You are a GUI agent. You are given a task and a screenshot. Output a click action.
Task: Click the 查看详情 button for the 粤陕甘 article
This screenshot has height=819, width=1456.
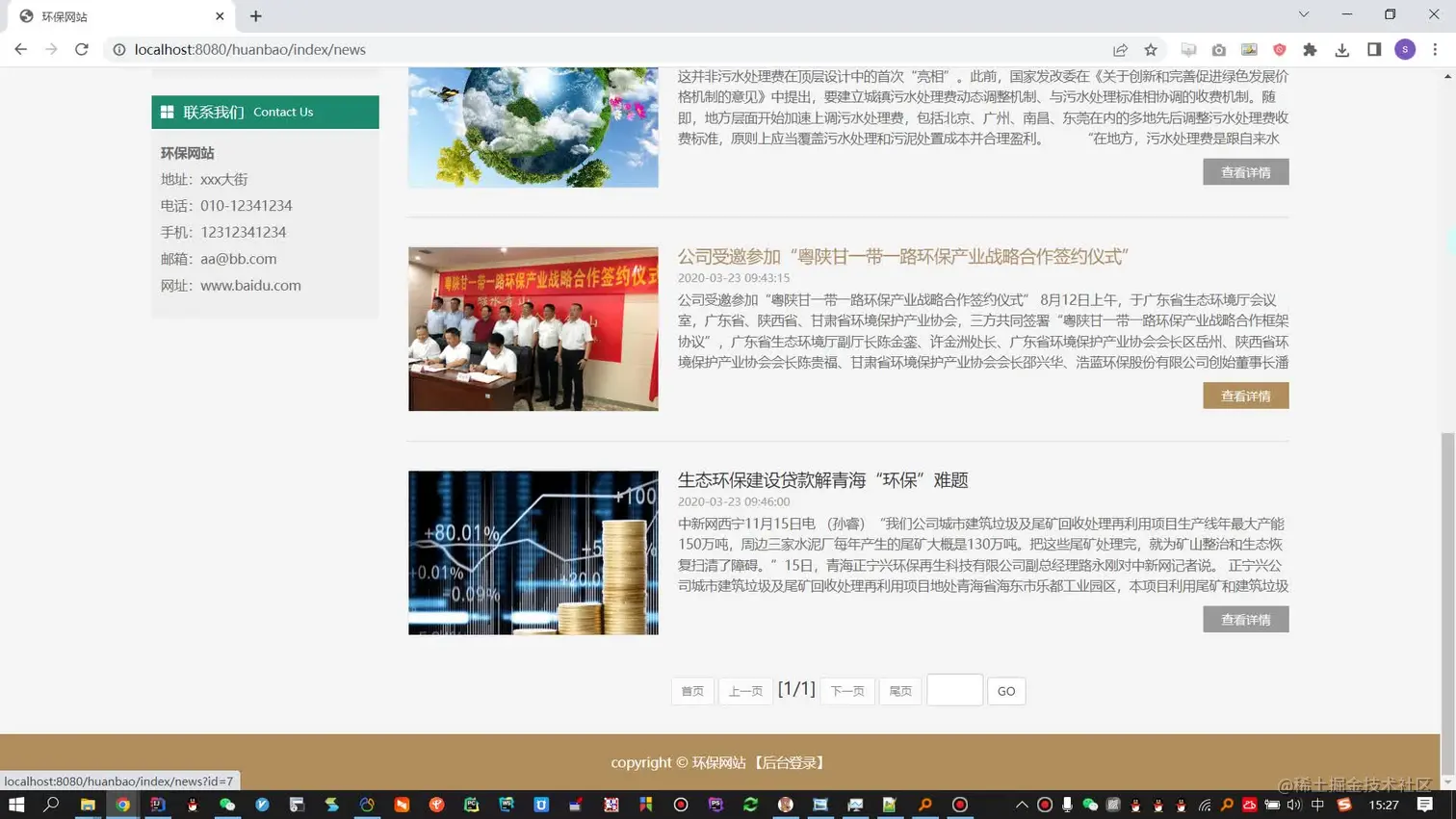[1245, 396]
